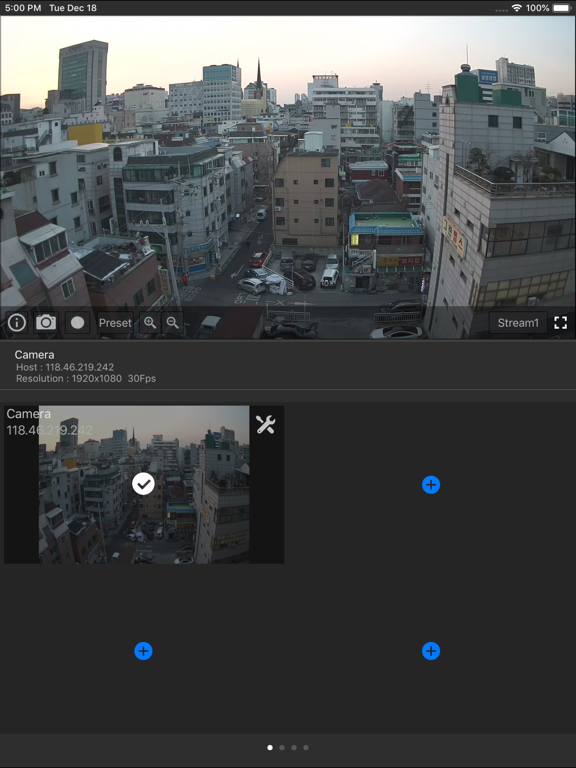
Task: Open the camera info icon
Action: (17, 323)
